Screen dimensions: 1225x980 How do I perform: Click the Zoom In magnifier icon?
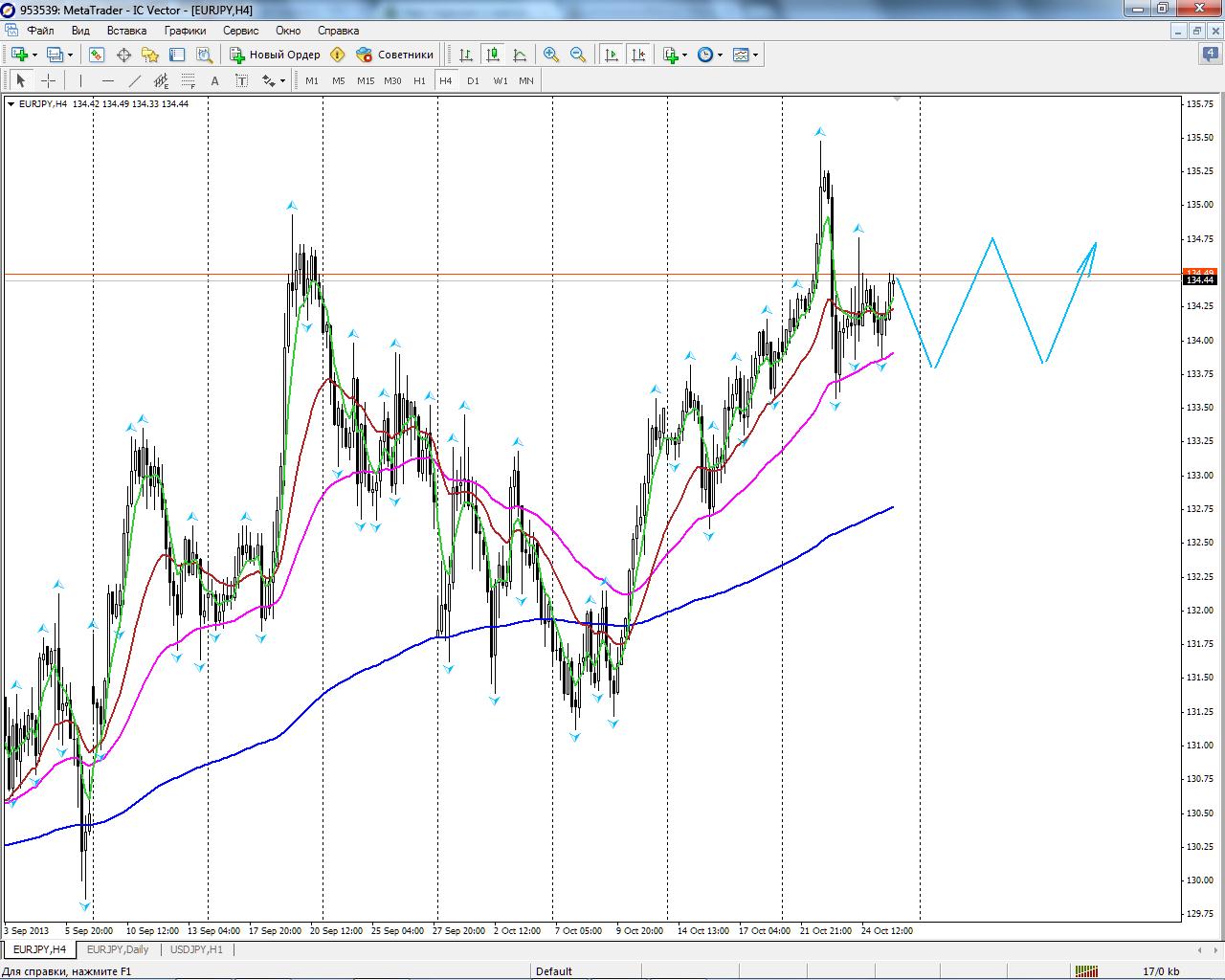tap(551, 55)
